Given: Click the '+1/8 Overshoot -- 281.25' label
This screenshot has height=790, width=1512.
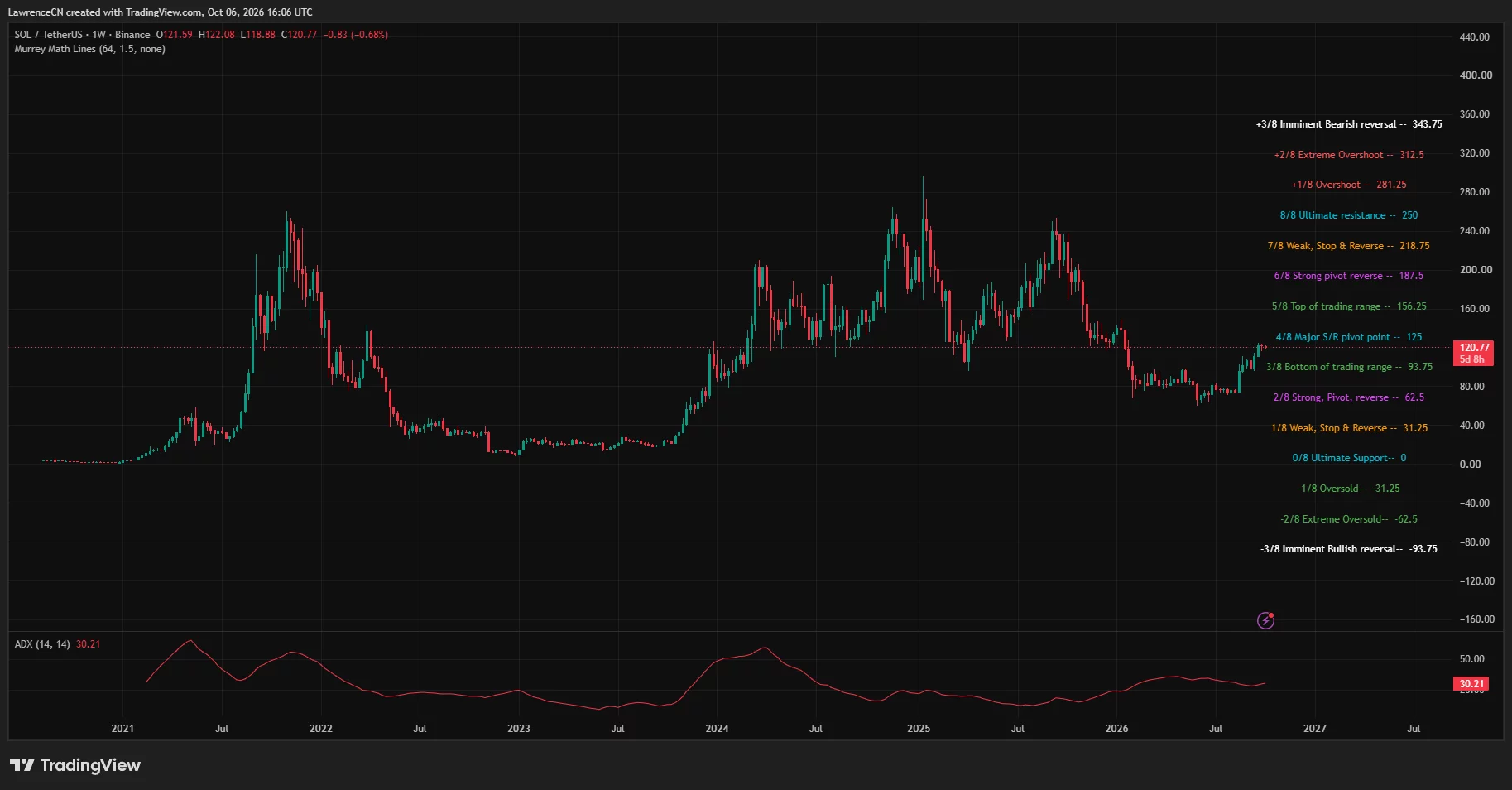Looking at the screenshot, I should pyautogui.click(x=1349, y=185).
